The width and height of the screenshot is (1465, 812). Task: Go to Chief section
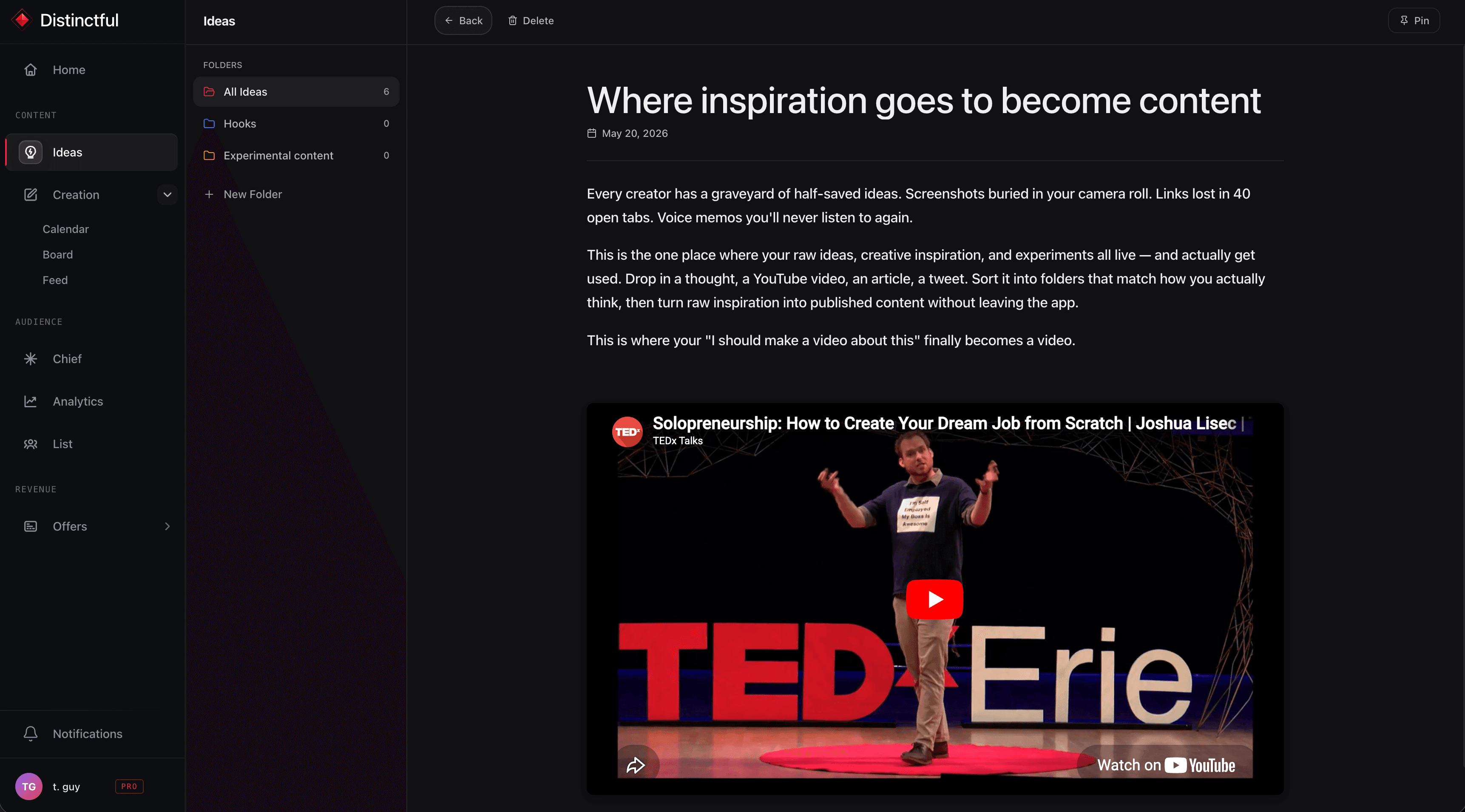91,359
